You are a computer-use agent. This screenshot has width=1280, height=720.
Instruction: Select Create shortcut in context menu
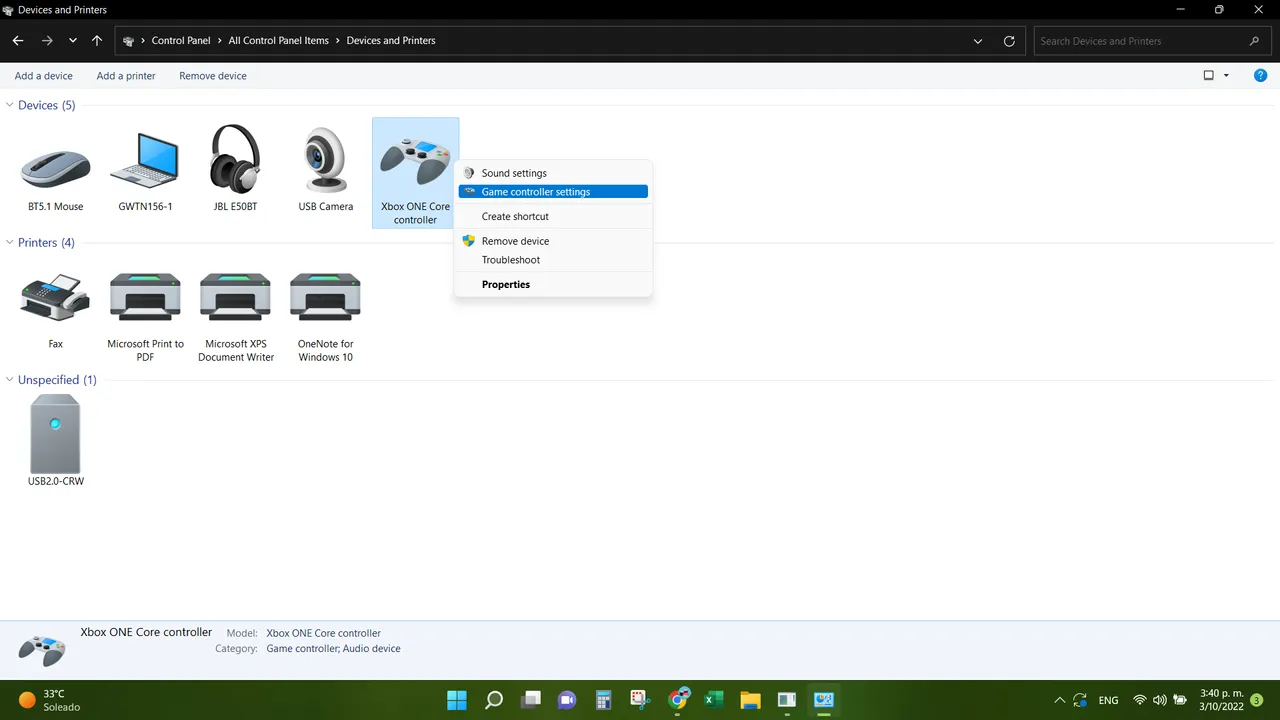pyautogui.click(x=553, y=216)
